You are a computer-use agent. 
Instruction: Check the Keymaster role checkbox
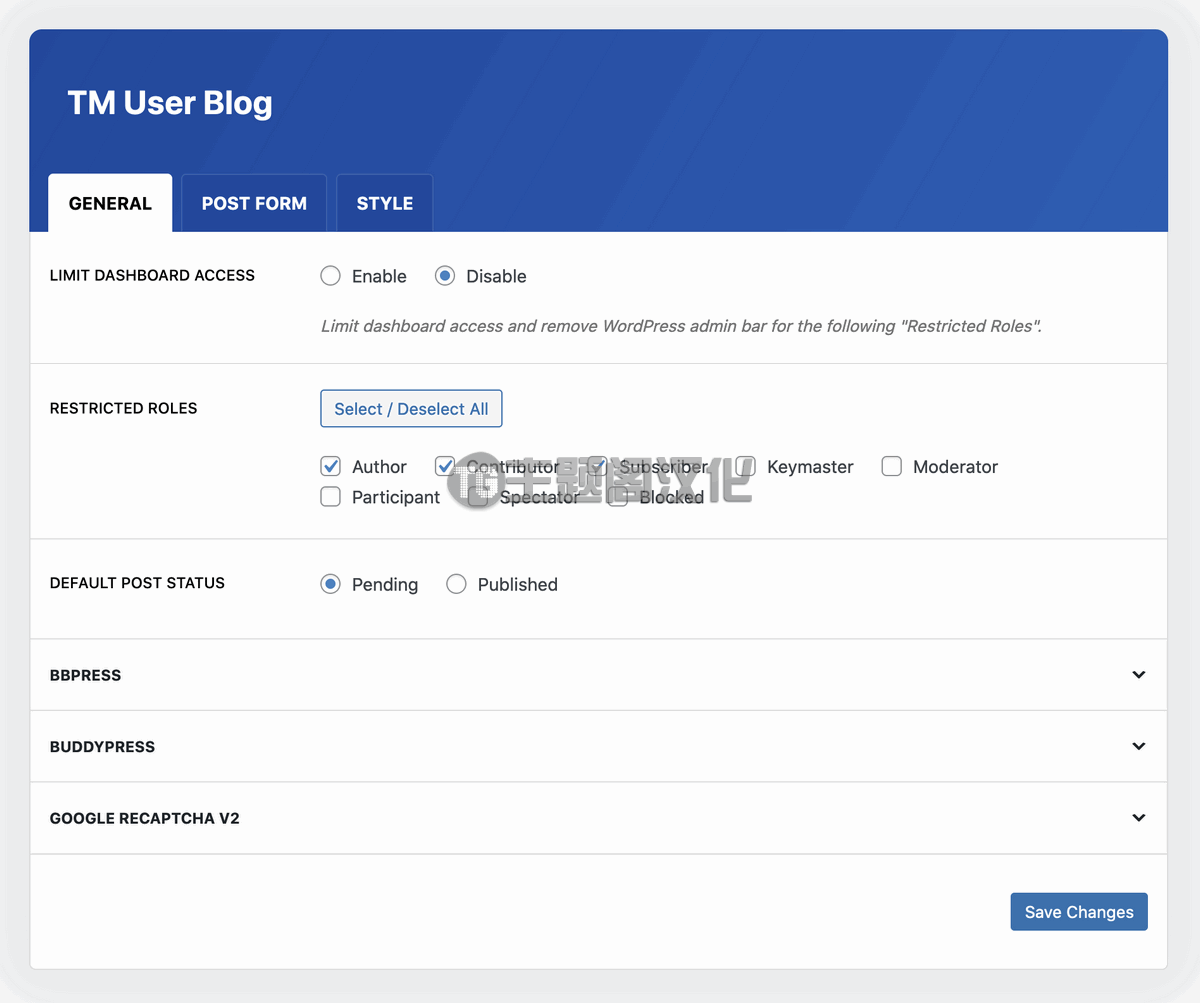click(x=745, y=466)
